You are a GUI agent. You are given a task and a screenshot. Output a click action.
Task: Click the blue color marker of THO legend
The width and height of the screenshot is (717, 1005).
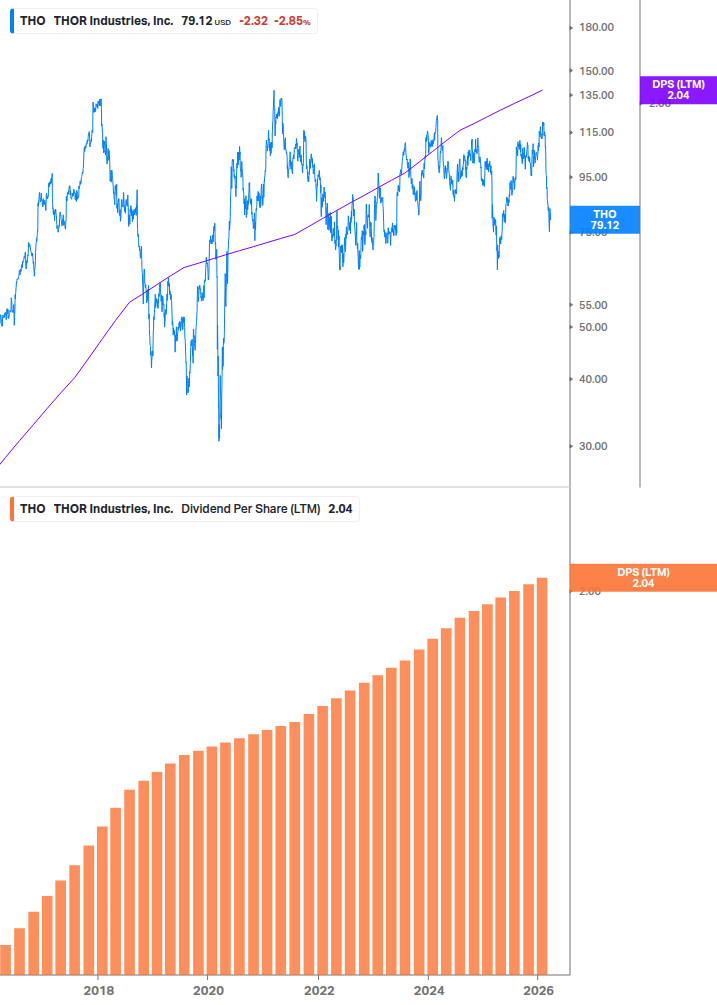coord(12,21)
